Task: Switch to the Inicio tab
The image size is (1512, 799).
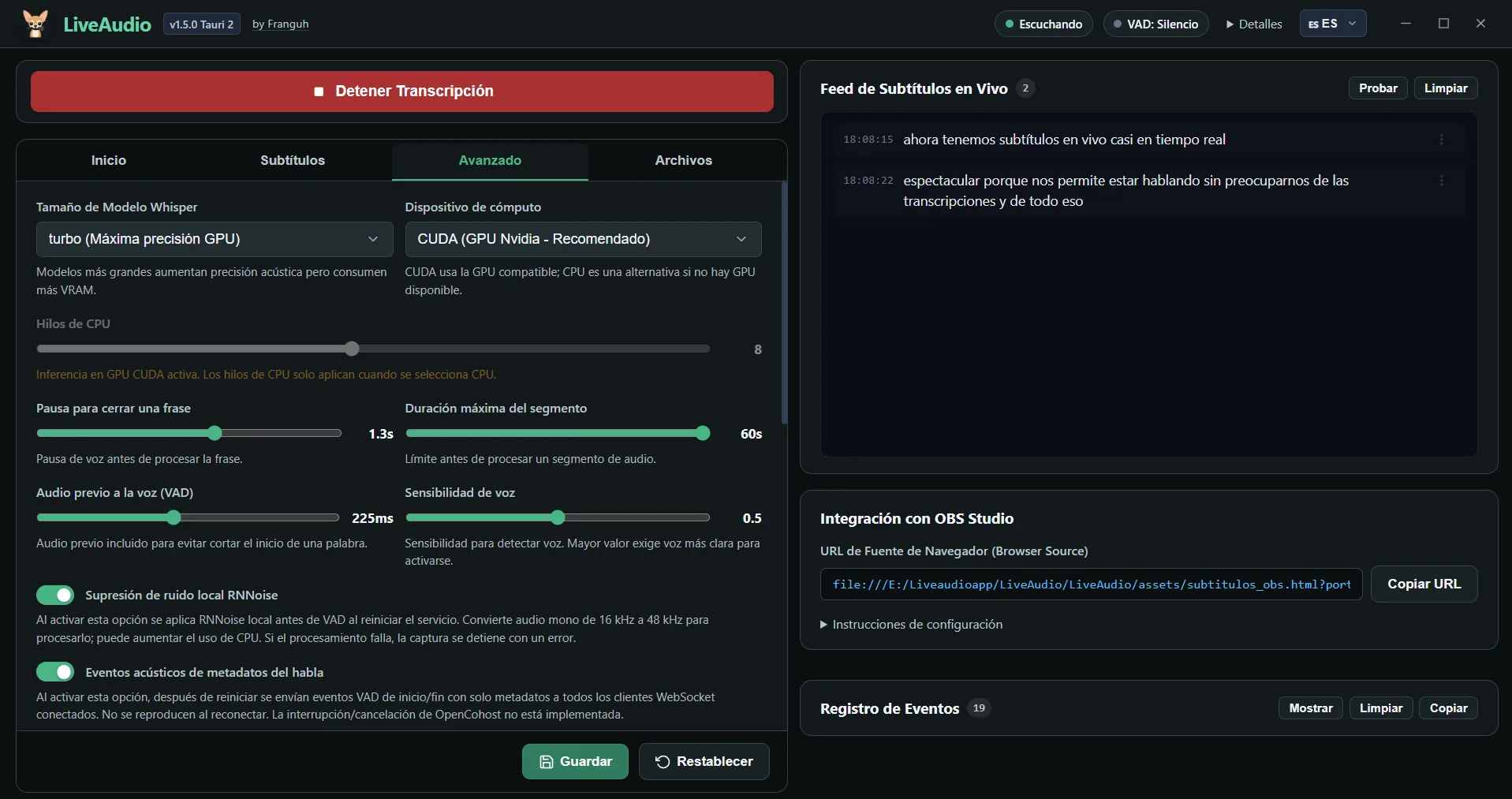Action: click(109, 160)
